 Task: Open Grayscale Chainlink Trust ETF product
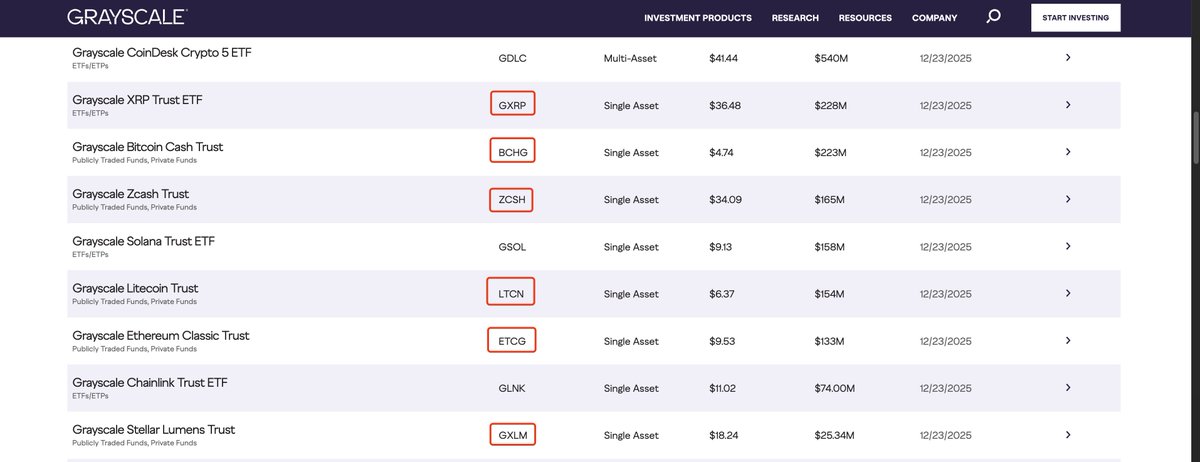(150, 382)
